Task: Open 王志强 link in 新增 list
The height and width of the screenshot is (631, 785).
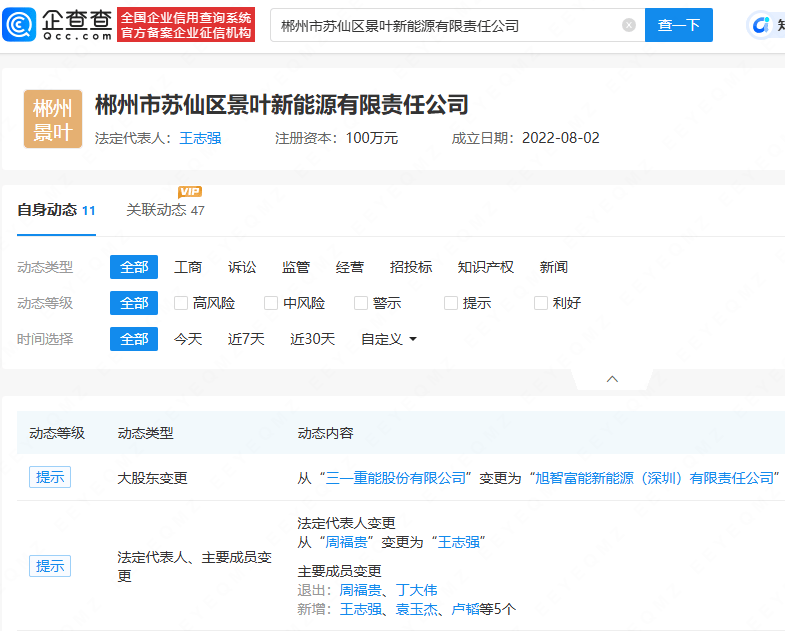Action: click(360, 609)
